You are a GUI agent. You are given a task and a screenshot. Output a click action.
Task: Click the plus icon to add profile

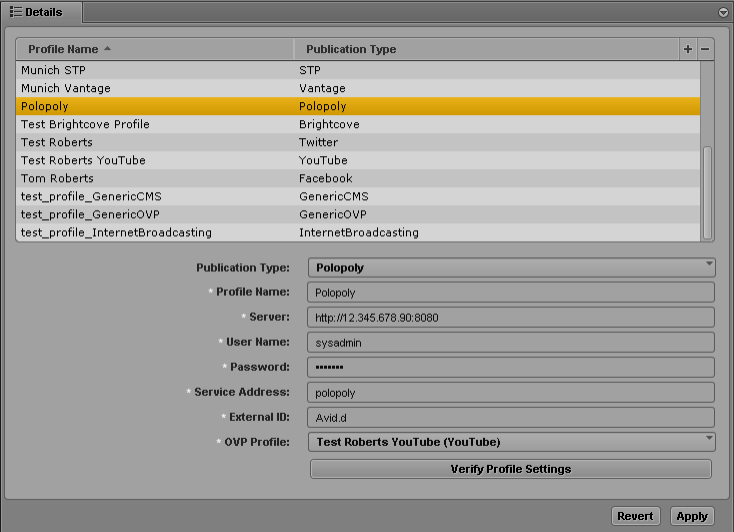coord(687,49)
